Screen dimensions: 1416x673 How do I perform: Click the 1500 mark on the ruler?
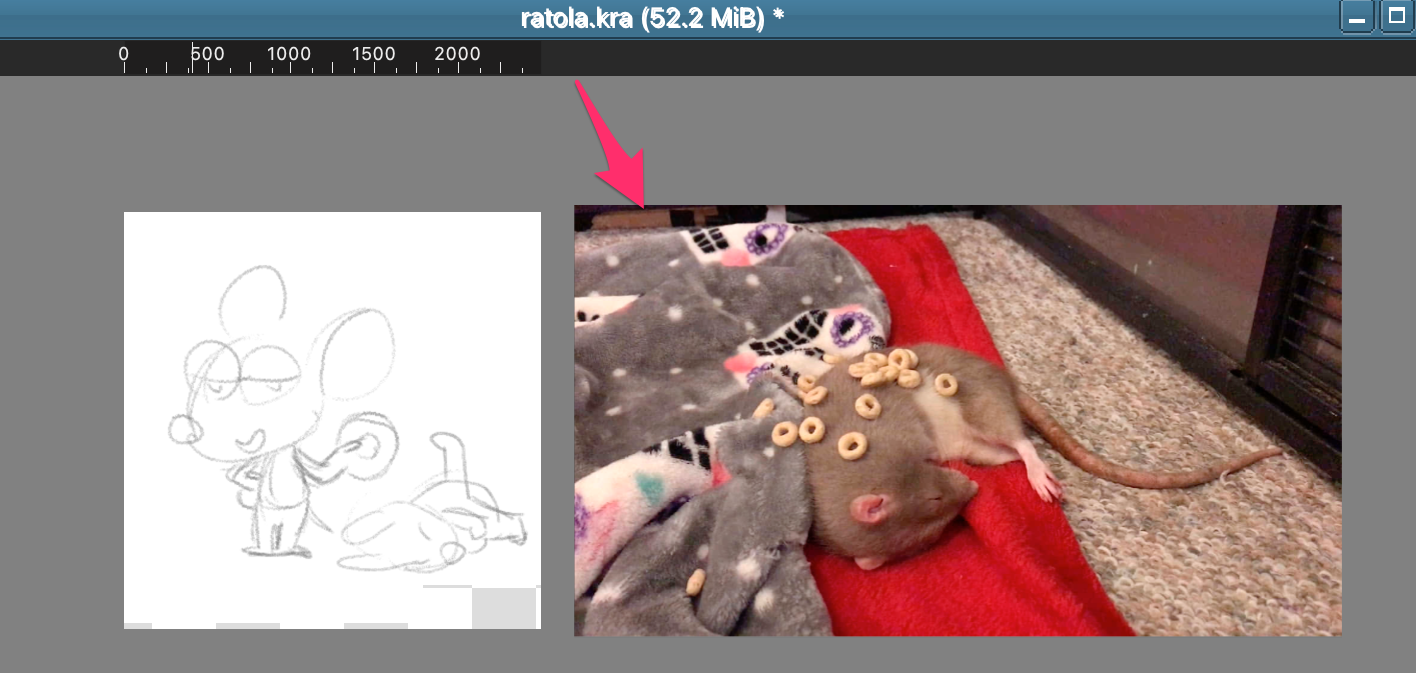pos(375,55)
